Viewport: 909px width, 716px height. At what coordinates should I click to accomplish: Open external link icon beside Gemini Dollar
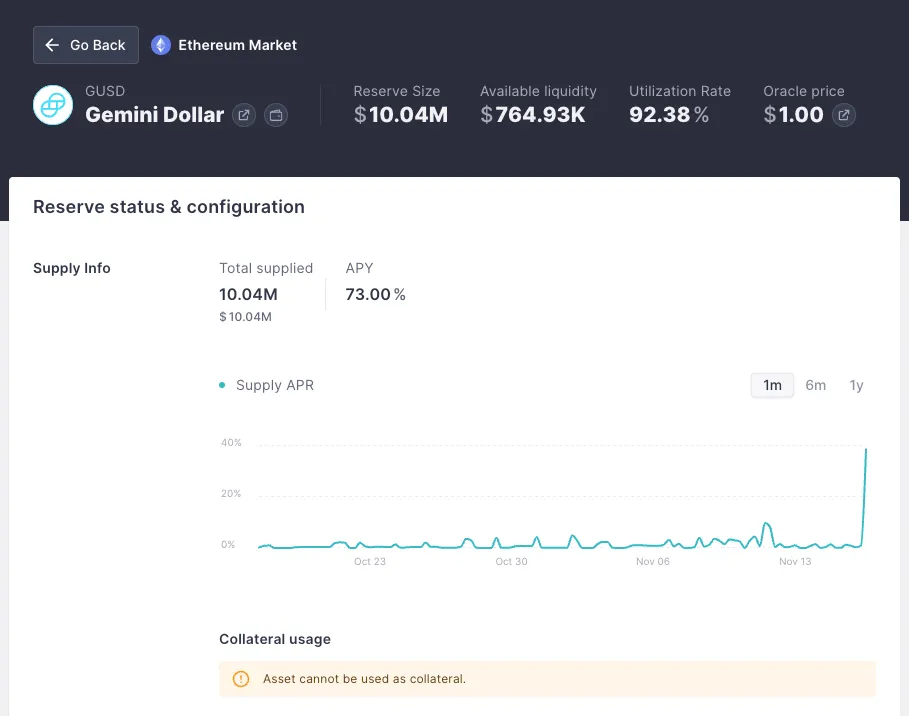click(x=243, y=115)
